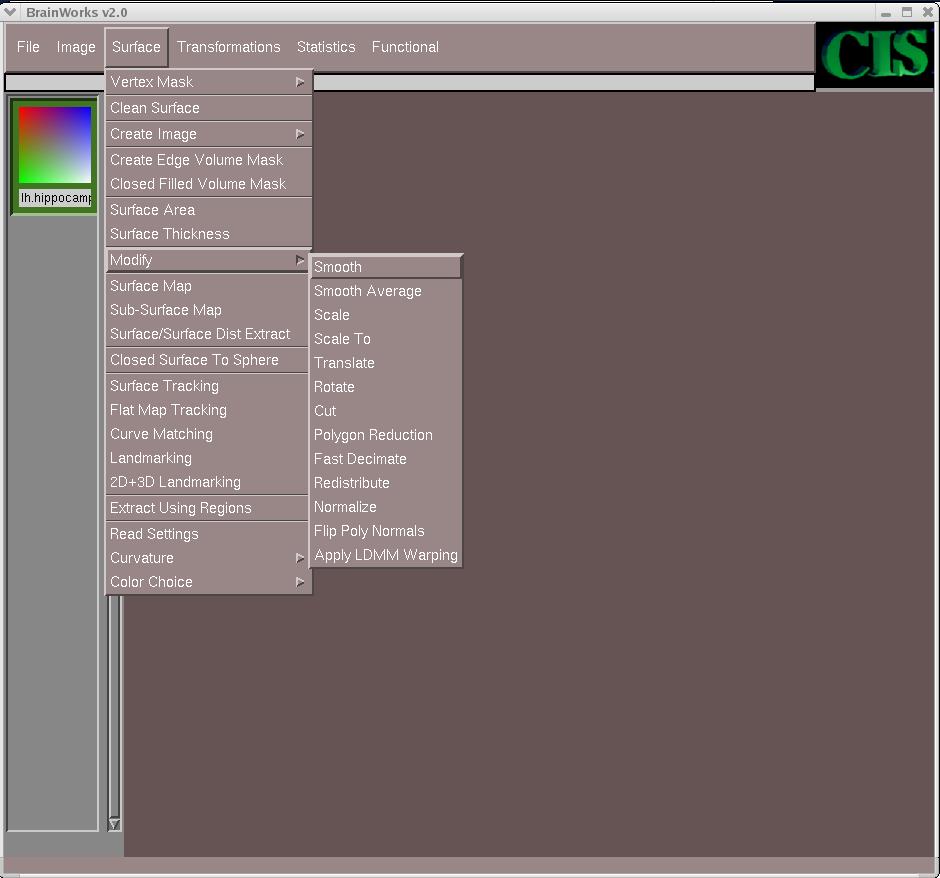The height and width of the screenshot is (878, 940).
Task: Choose Apply LDMM Warping
Action: click(x=386, y=555)
